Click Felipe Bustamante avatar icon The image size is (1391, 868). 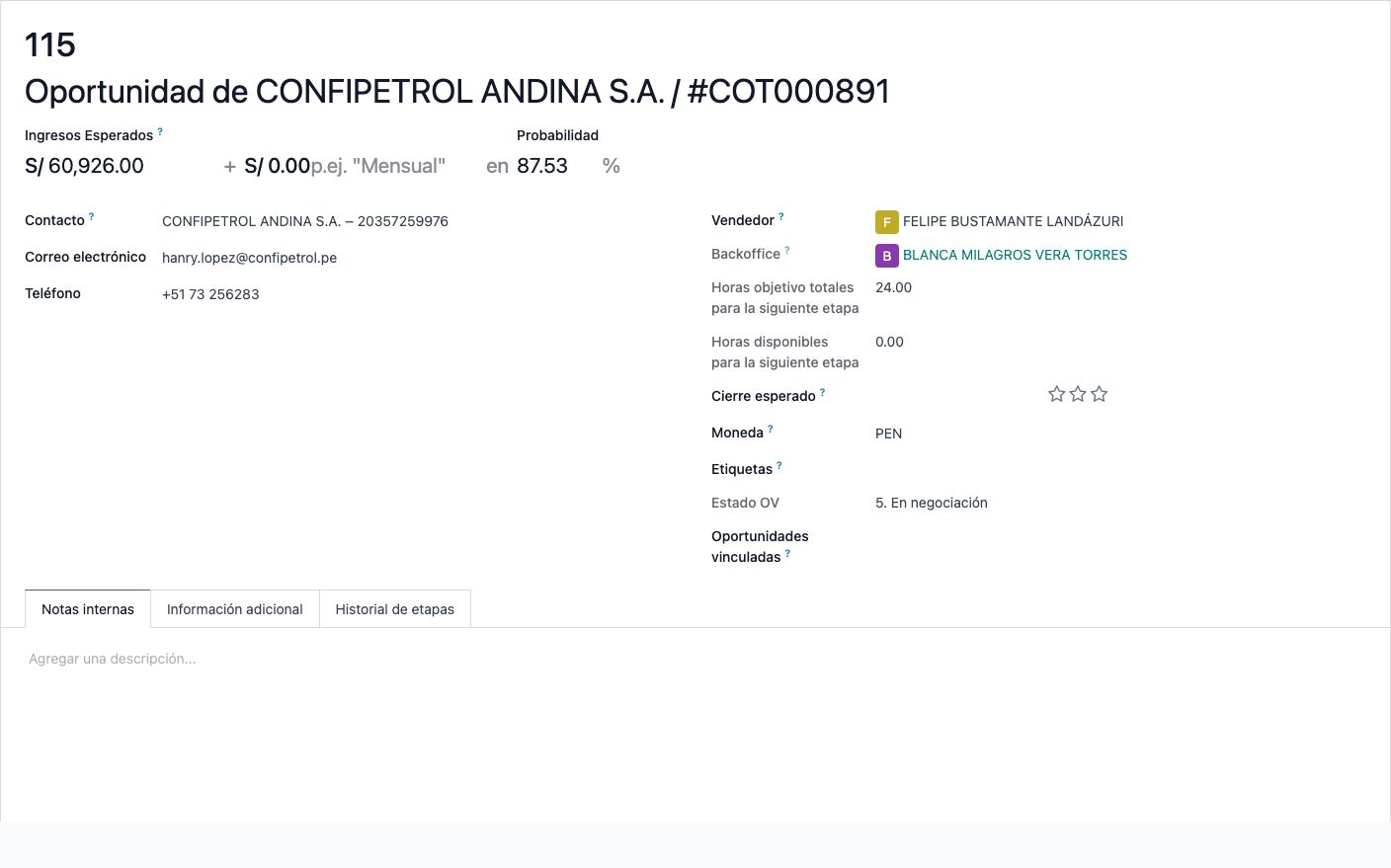pos(886,222)
